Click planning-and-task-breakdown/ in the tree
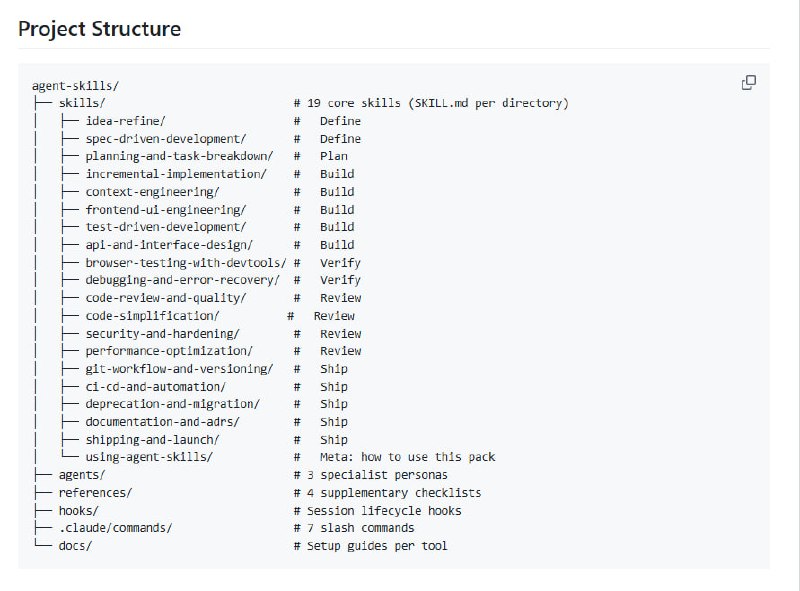Image resolution: width=800 pixels, height=591 pixels. click(178, 156)
